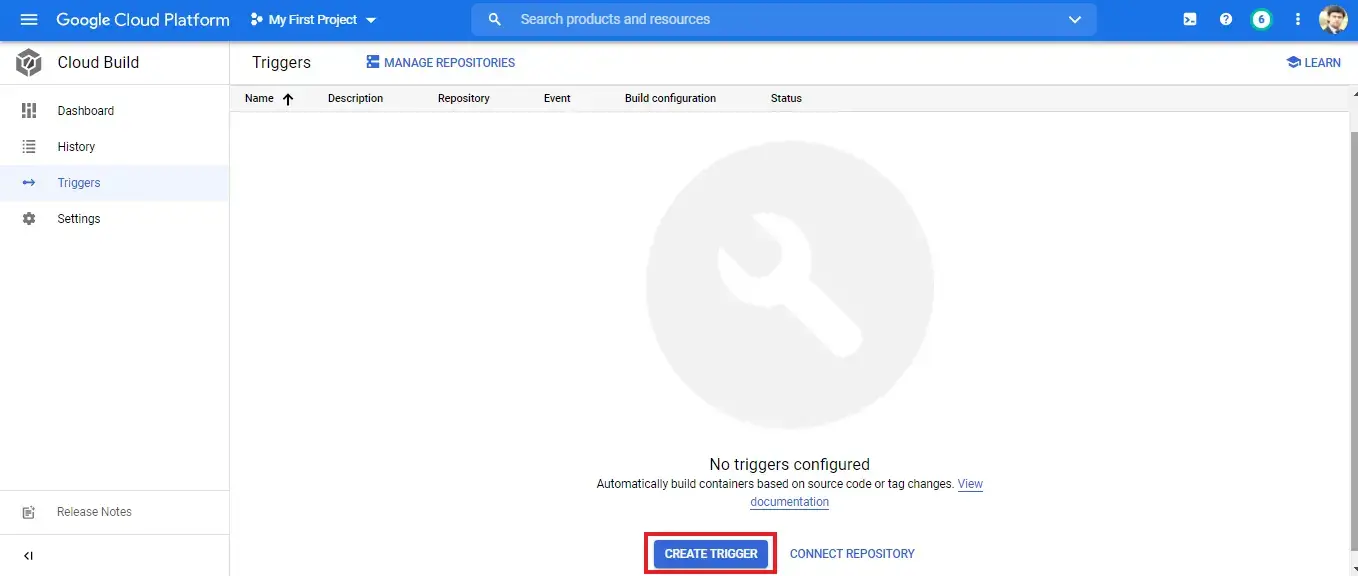
Task: Collapse the sidebar with the arrow
Action: (x=28, y=555)
